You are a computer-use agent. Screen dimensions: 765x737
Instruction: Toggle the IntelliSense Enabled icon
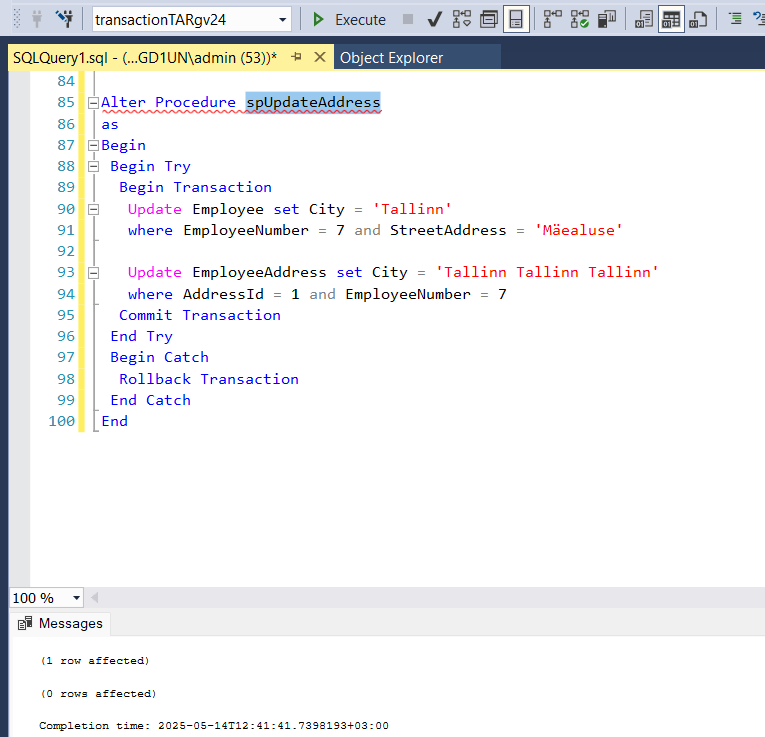[516, 20]
